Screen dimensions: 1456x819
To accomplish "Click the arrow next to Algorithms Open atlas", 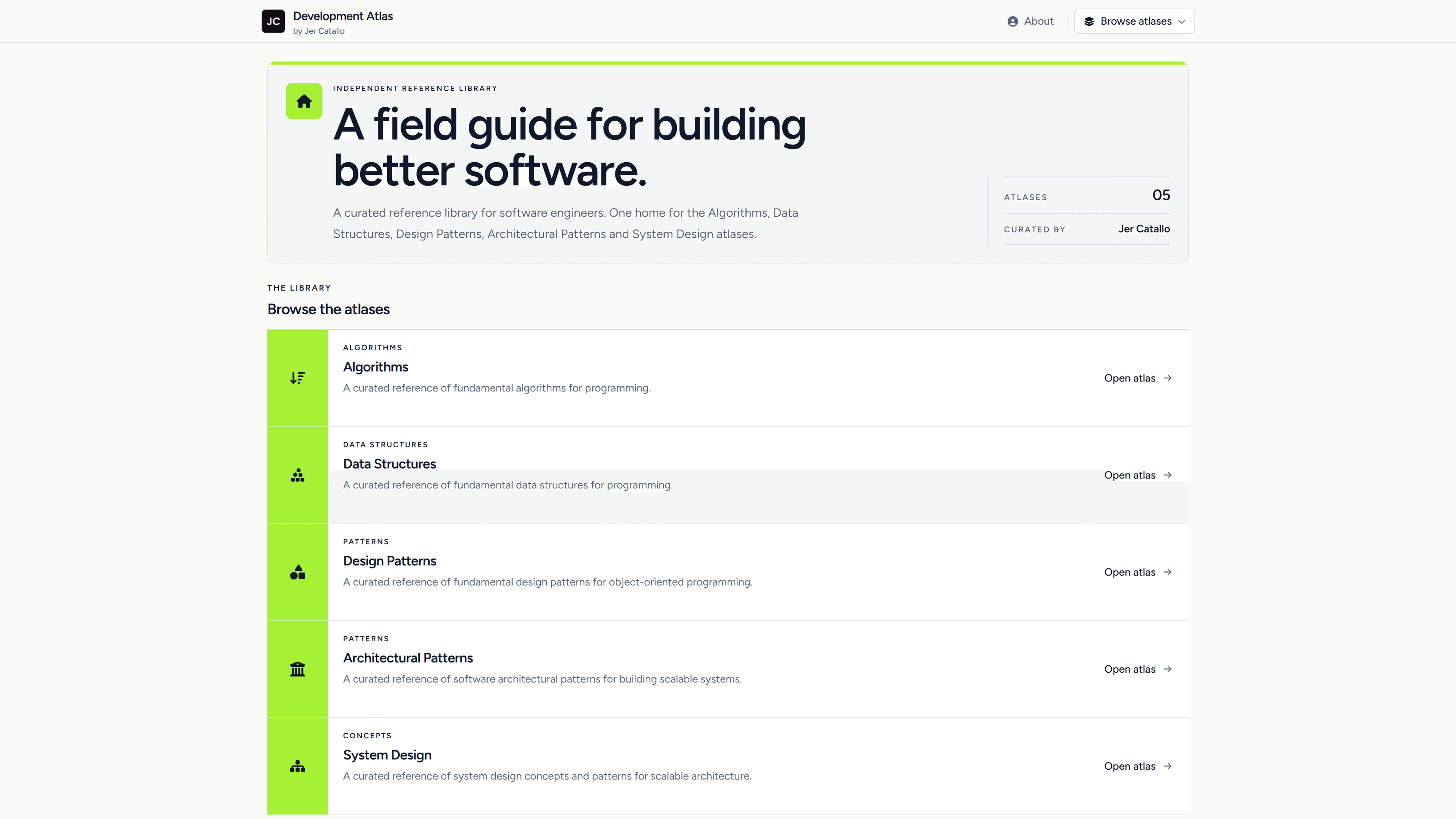I will pyautogui.click(x=1168, y=378).
